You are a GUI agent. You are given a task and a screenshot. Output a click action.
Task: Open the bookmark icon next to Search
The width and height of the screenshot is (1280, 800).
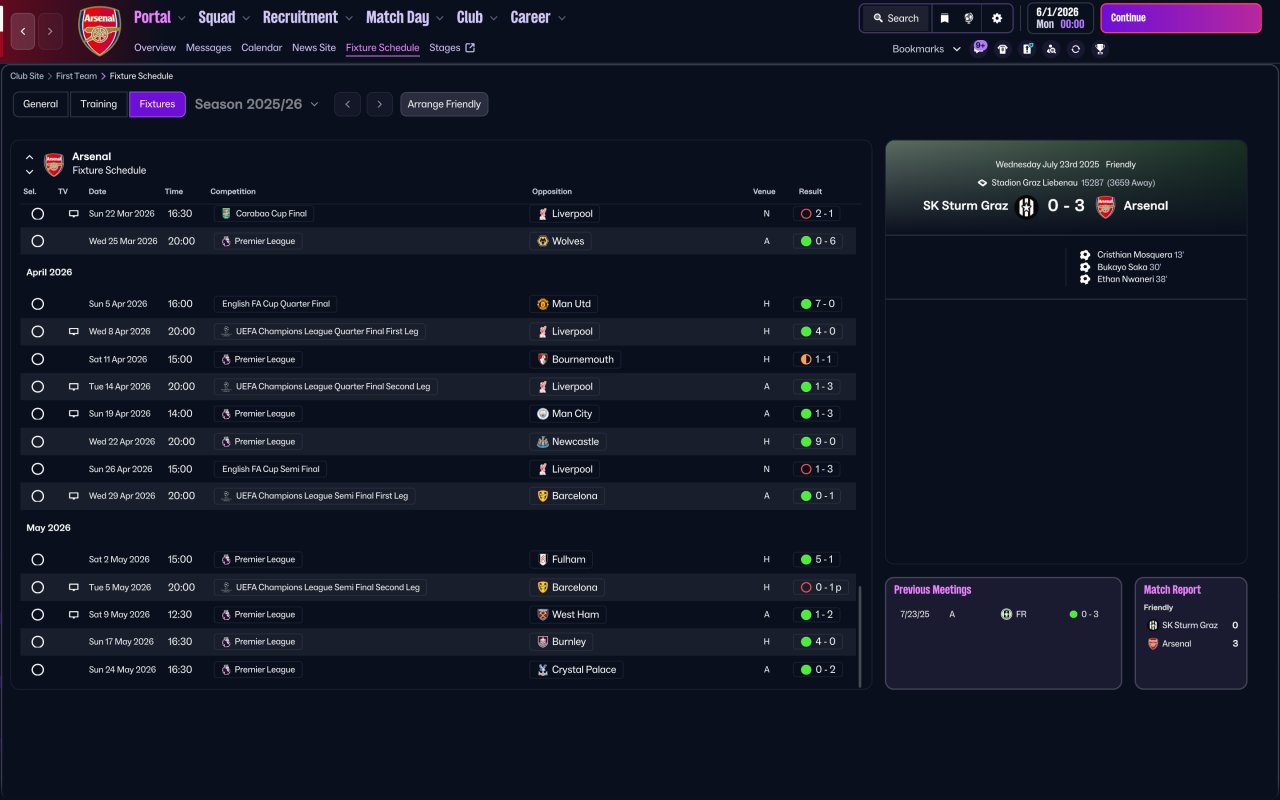click(x=944, y=18)
